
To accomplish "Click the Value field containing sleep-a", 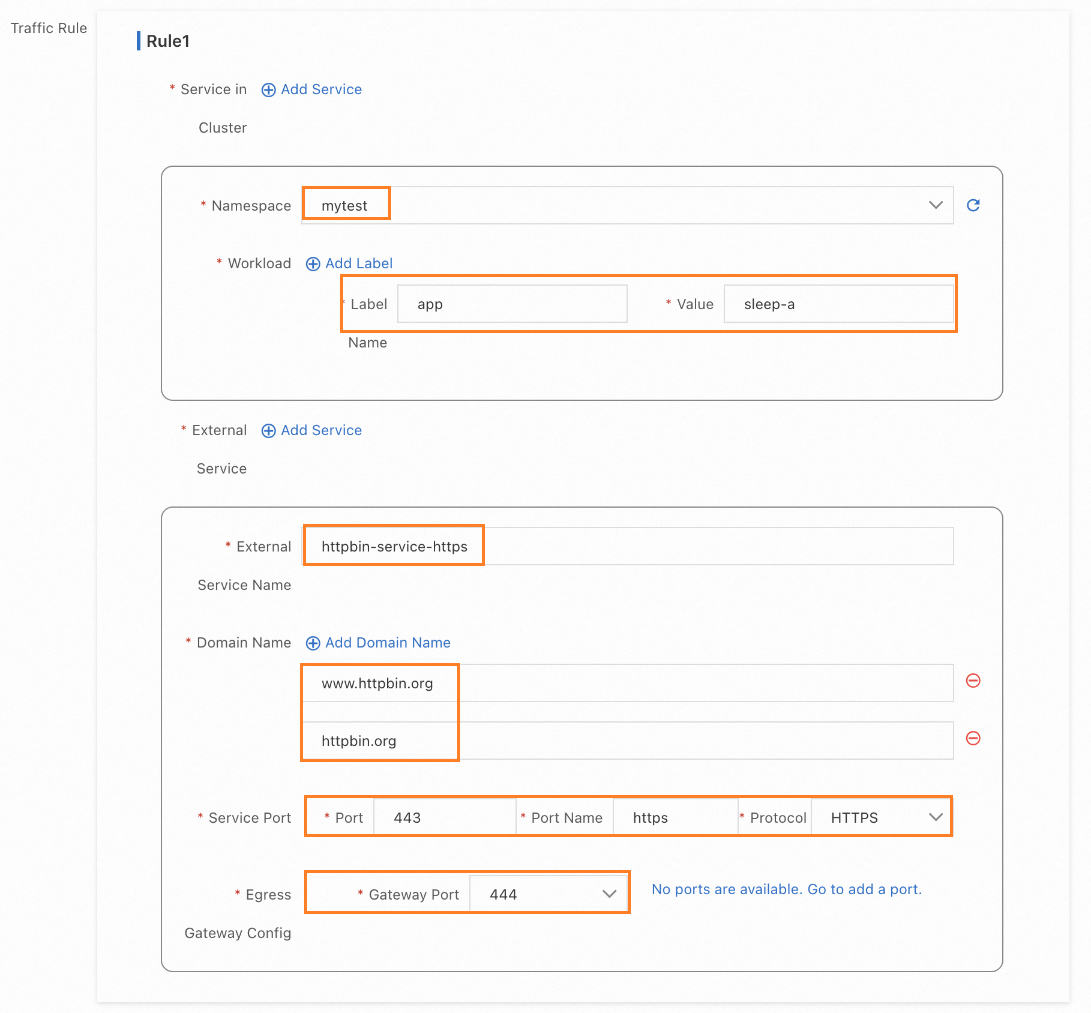I will click(838, 304).
